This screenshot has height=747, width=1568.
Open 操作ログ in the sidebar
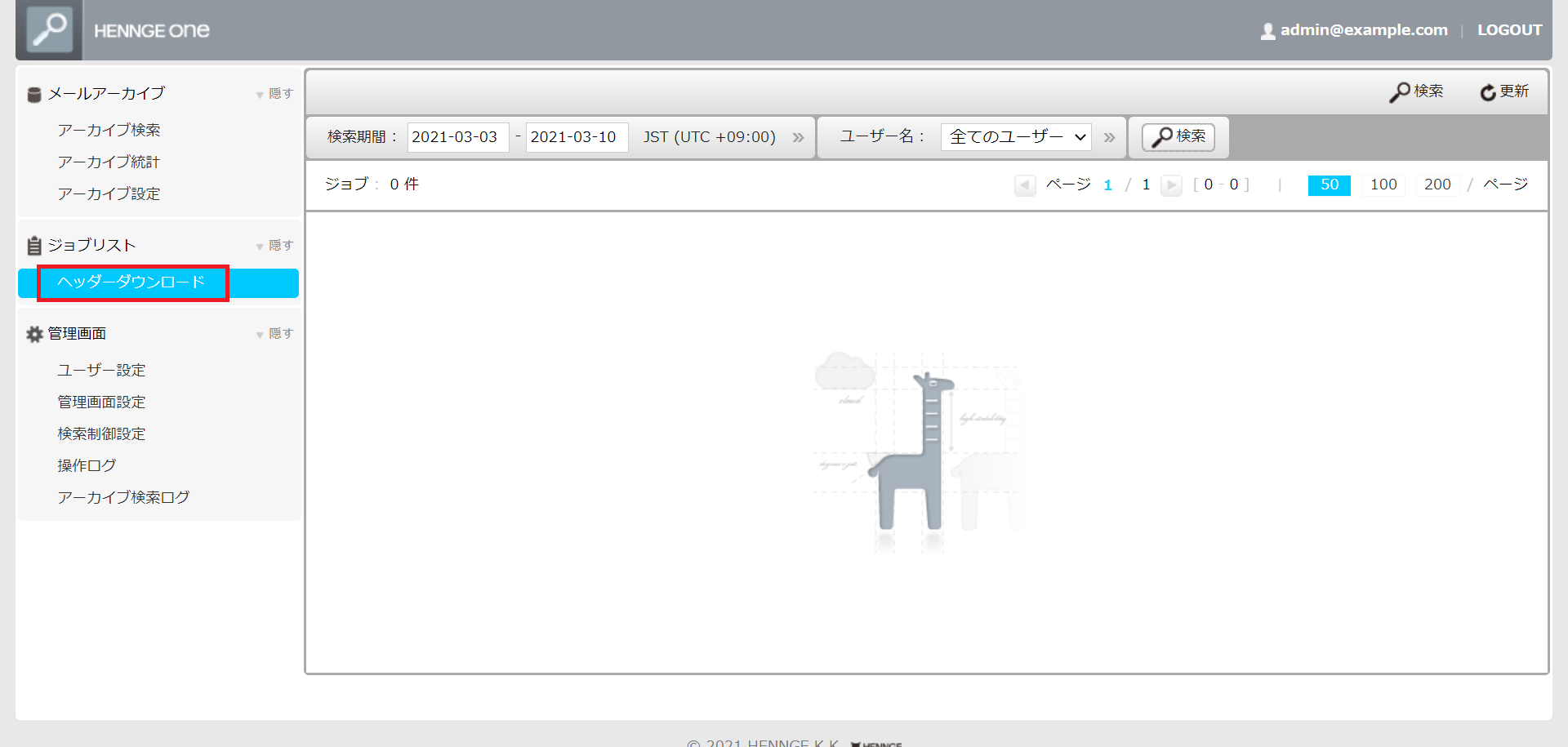click(x=87, y=466)
